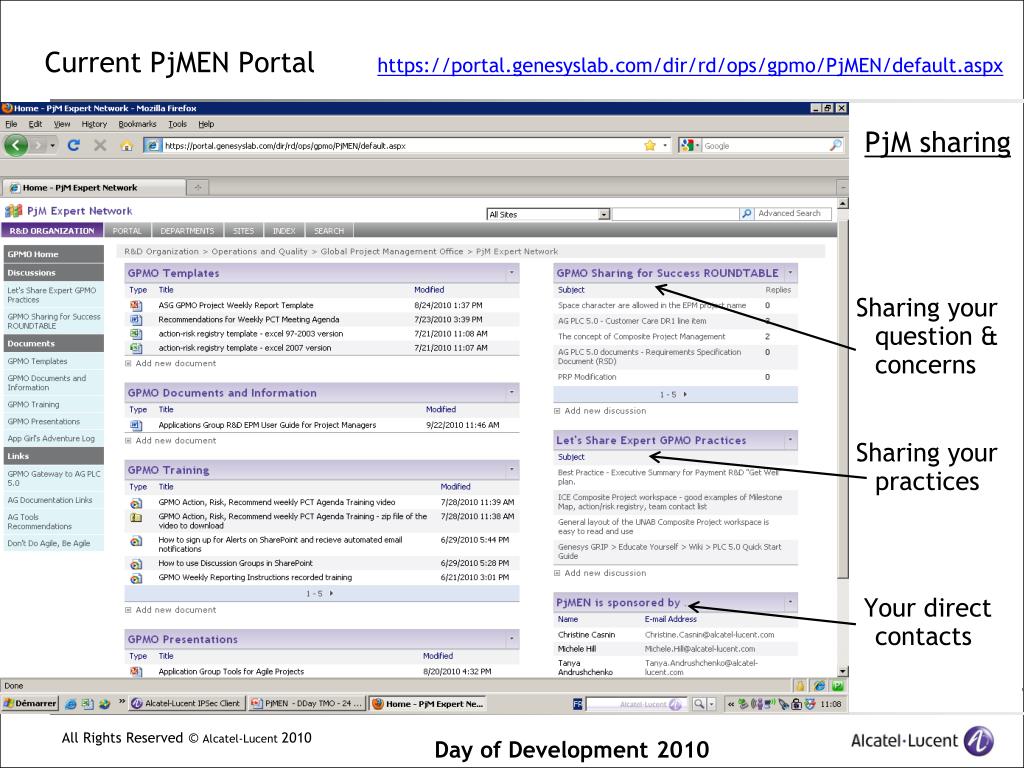Bookmark this page with the star icon
The width and height of the screenshot is (1024, 768).
650,145
